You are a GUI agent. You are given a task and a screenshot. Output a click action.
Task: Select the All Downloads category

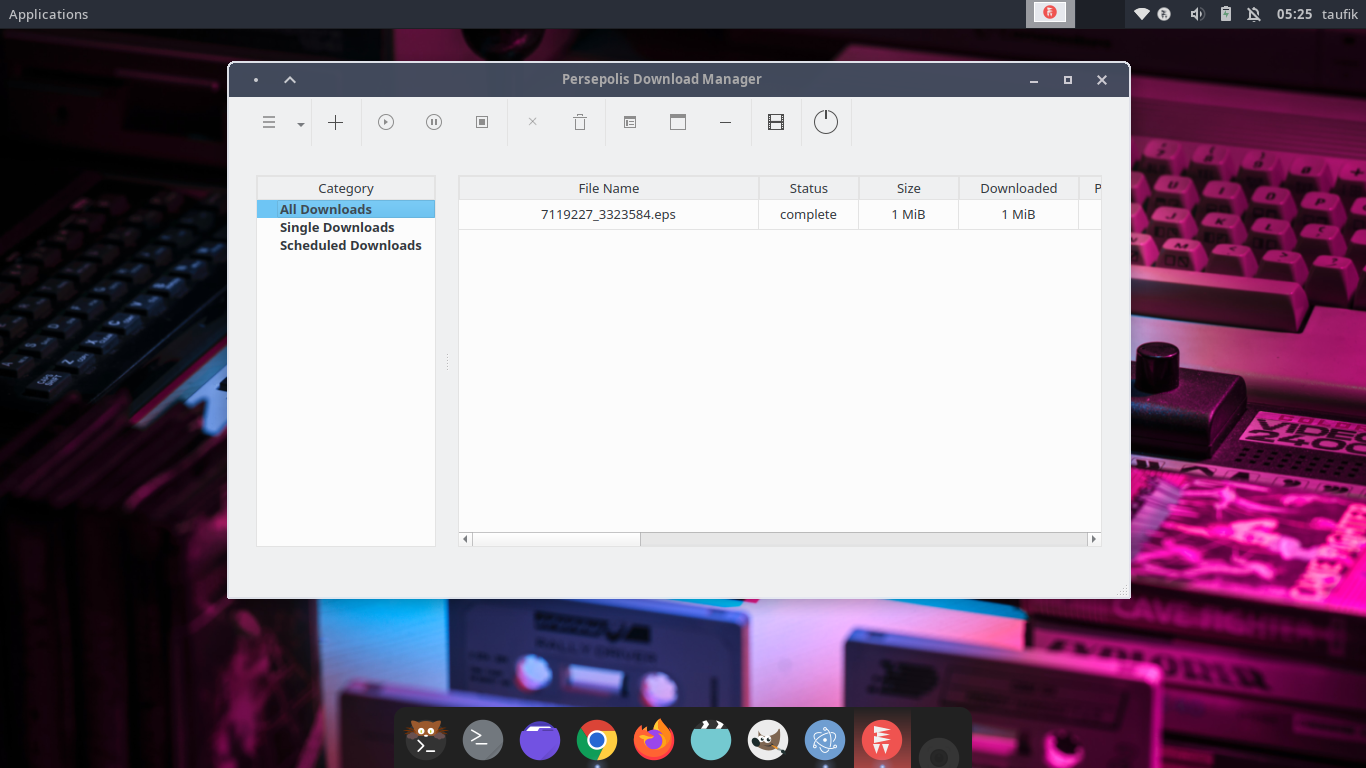pos(327,209)
